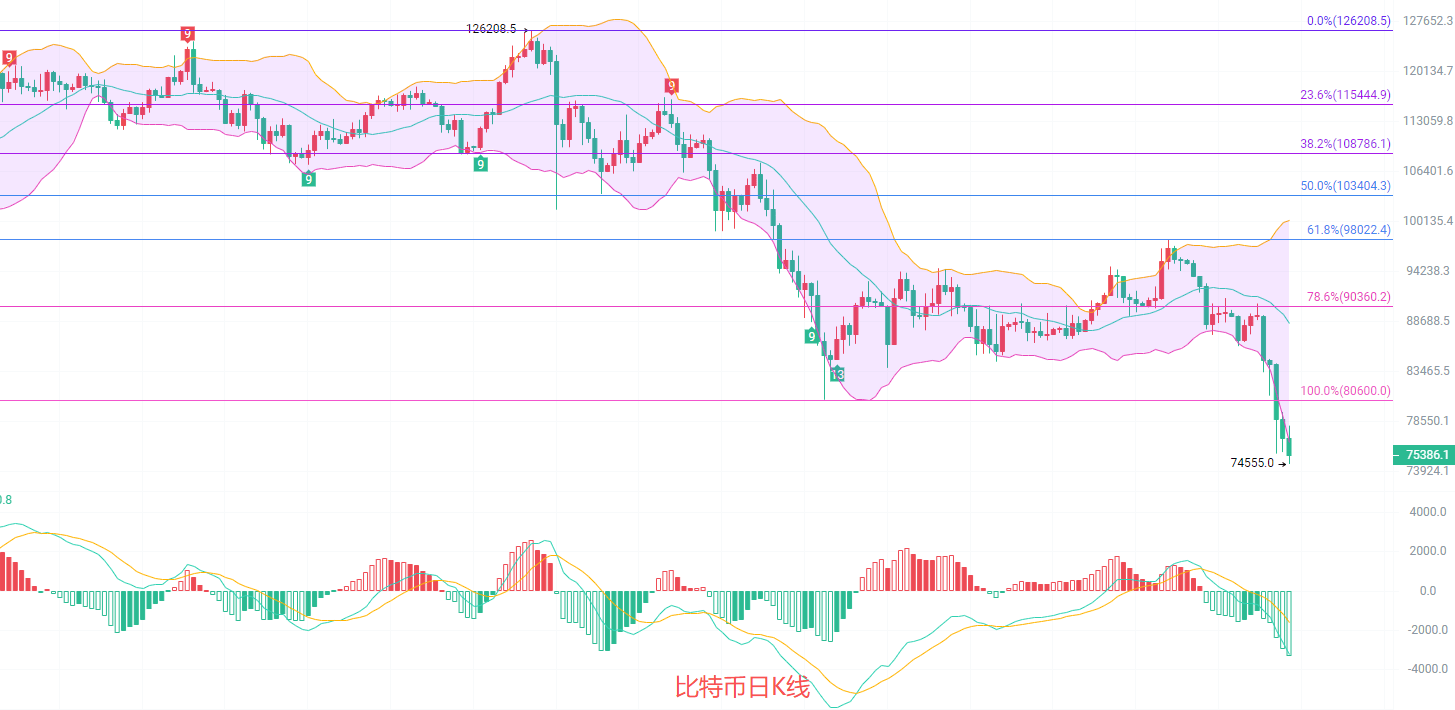Image resolution: width=1455 pixels, height=710 pixels.
Task: Select the 38.2% (108786.1) Fibonacci label
Action: click(x=1344, y=144)
